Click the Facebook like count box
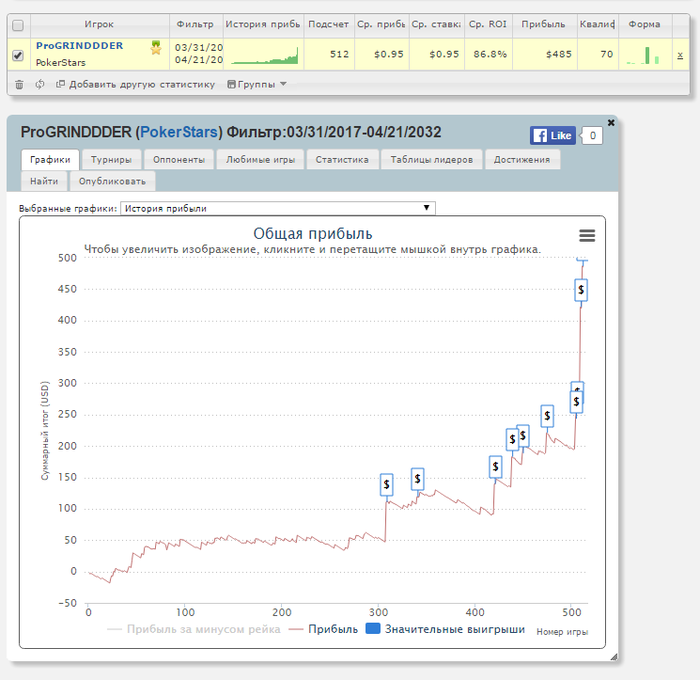The height and width of the screenshot is (680, 700). 592,136
